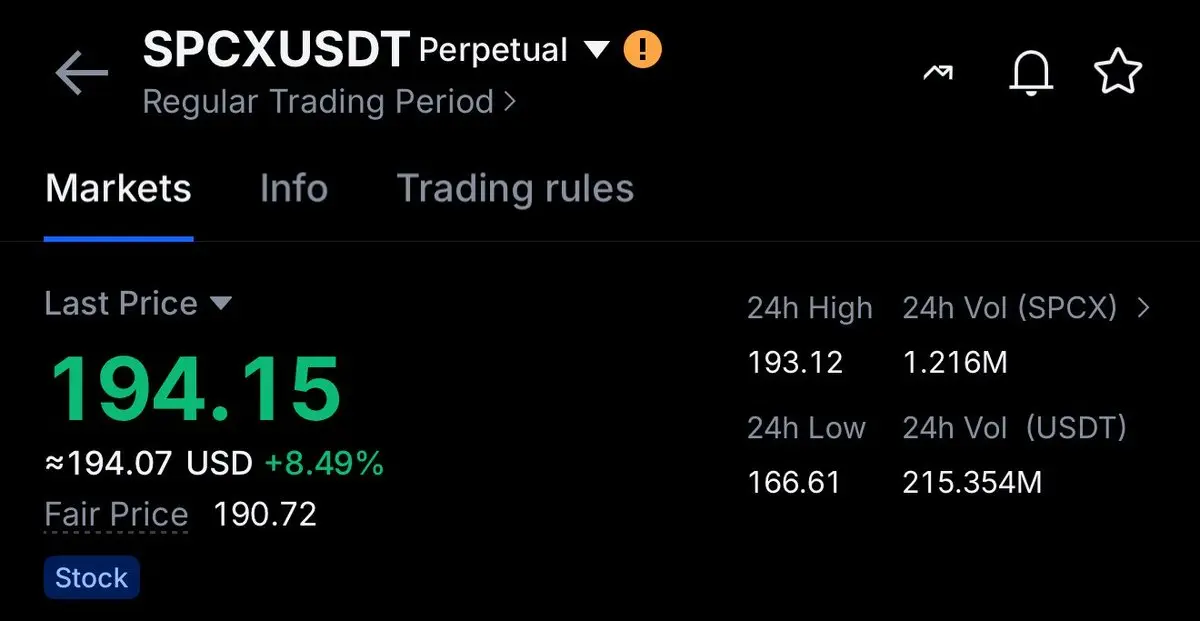
Task: Open the chart trend icon
Action: [938, 74]
